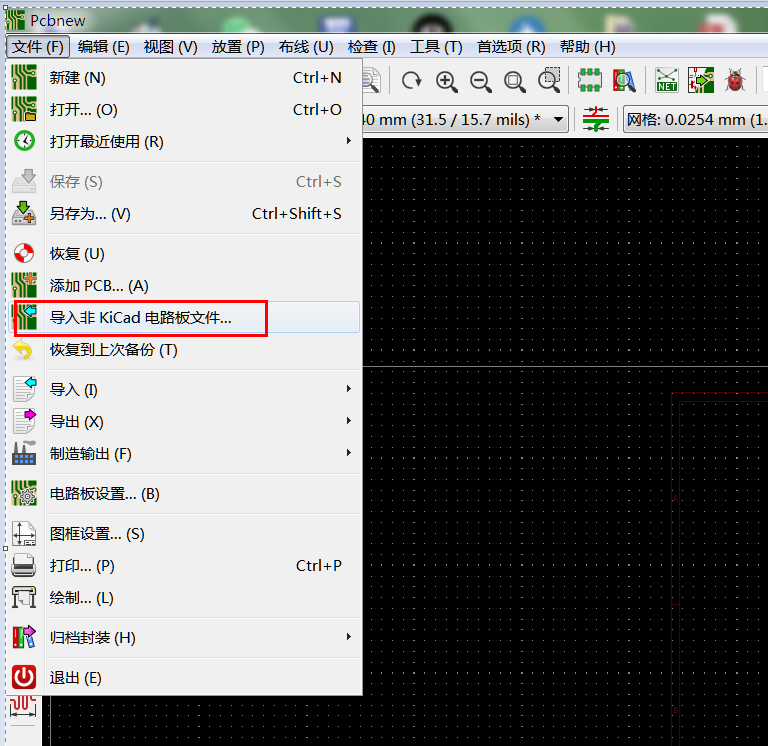Open the track width dropdown

[558, 120]
